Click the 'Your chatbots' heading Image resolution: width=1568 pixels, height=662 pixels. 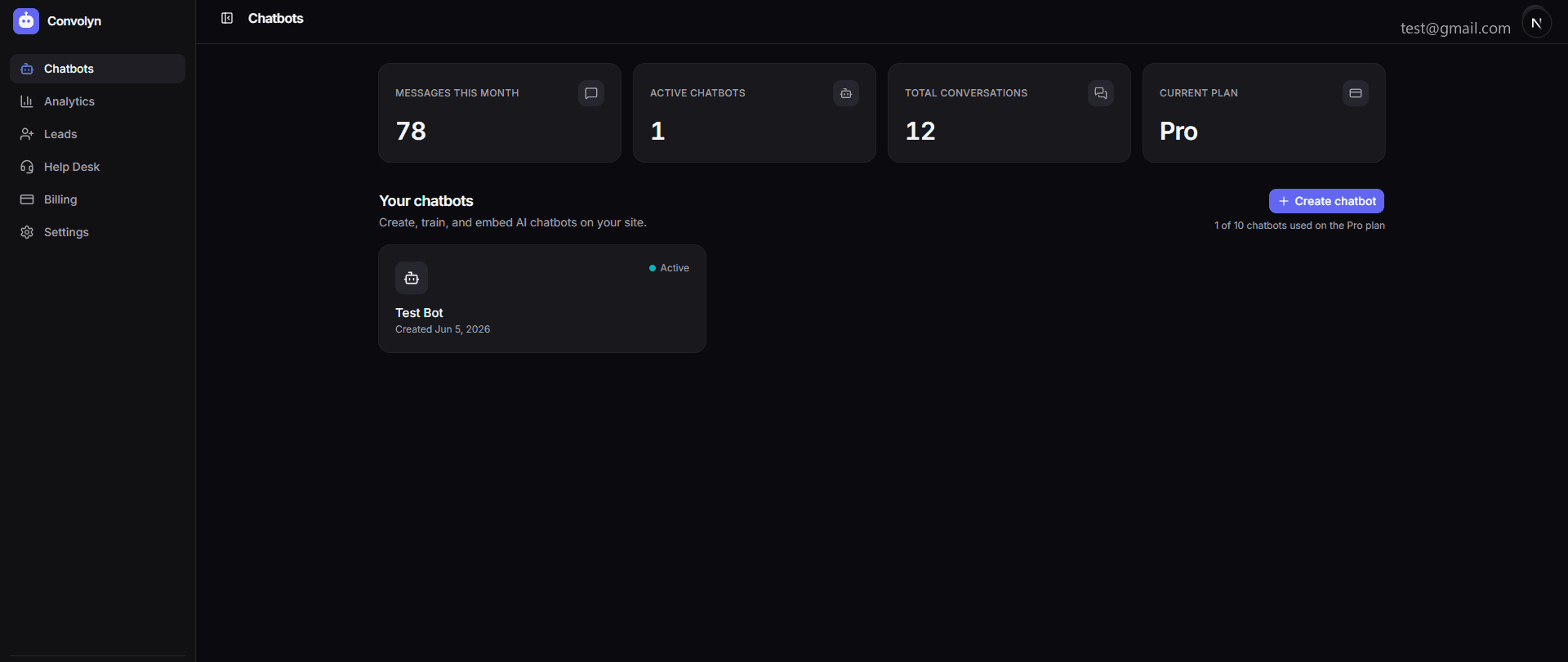pos(426,201)
